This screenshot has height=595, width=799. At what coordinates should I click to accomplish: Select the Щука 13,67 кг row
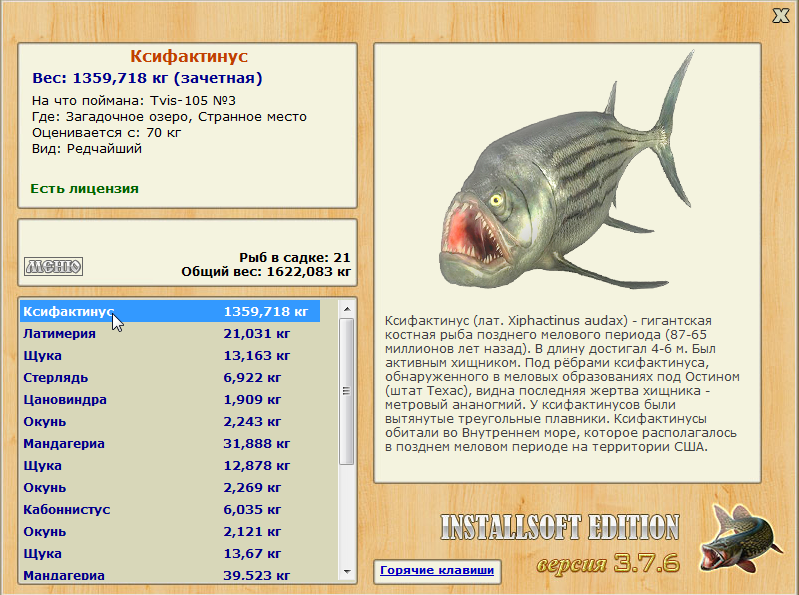point(170,553)
